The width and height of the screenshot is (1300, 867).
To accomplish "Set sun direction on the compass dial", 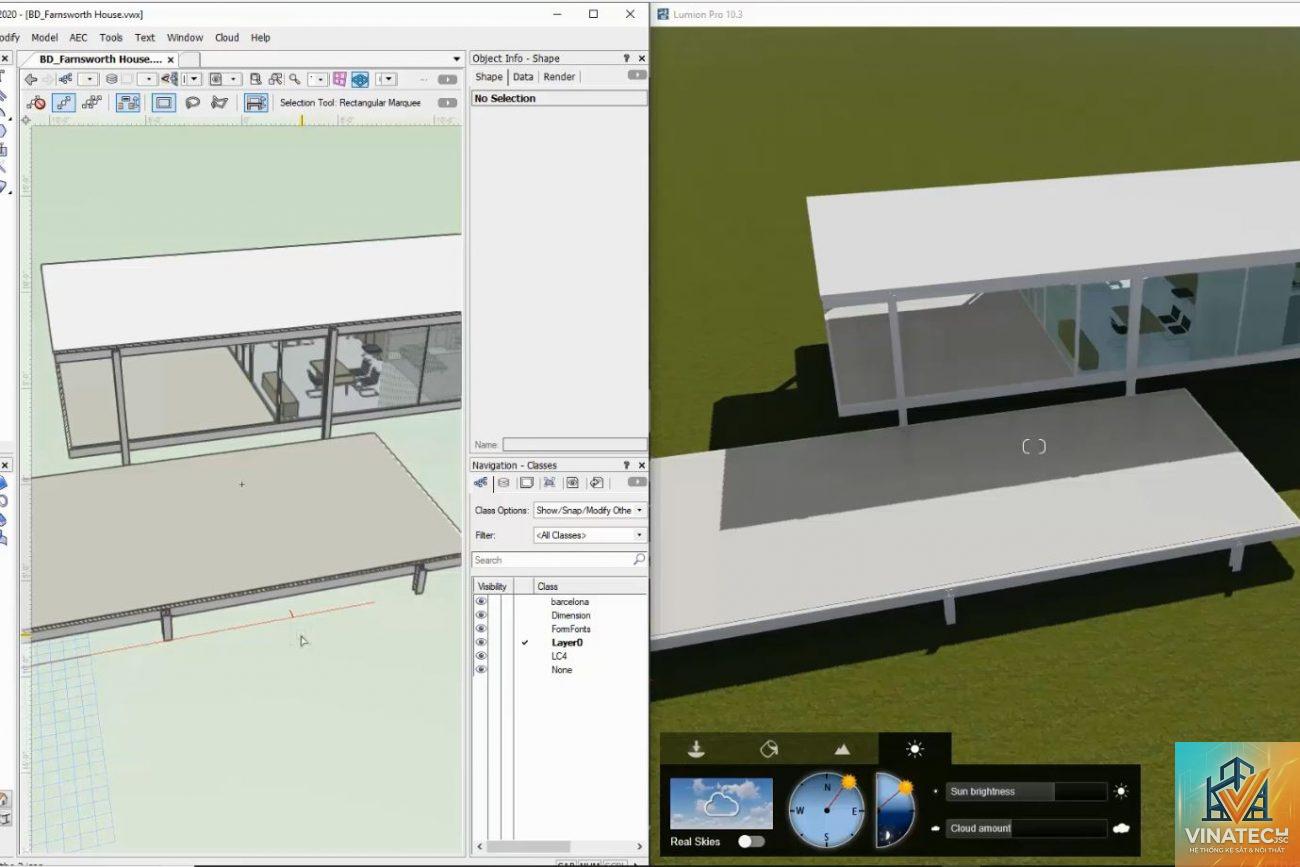I will point(827,810).
